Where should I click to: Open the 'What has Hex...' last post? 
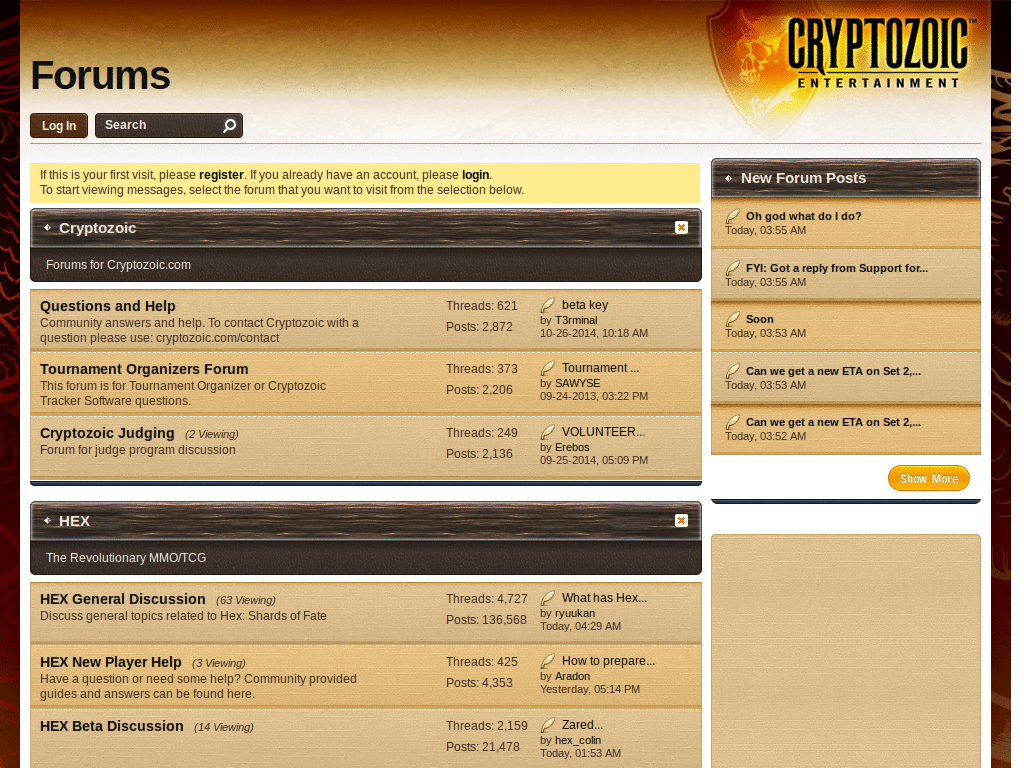click(605, 598)
